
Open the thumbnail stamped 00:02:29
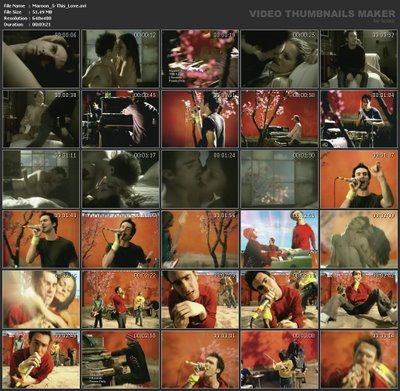point(200,299)
